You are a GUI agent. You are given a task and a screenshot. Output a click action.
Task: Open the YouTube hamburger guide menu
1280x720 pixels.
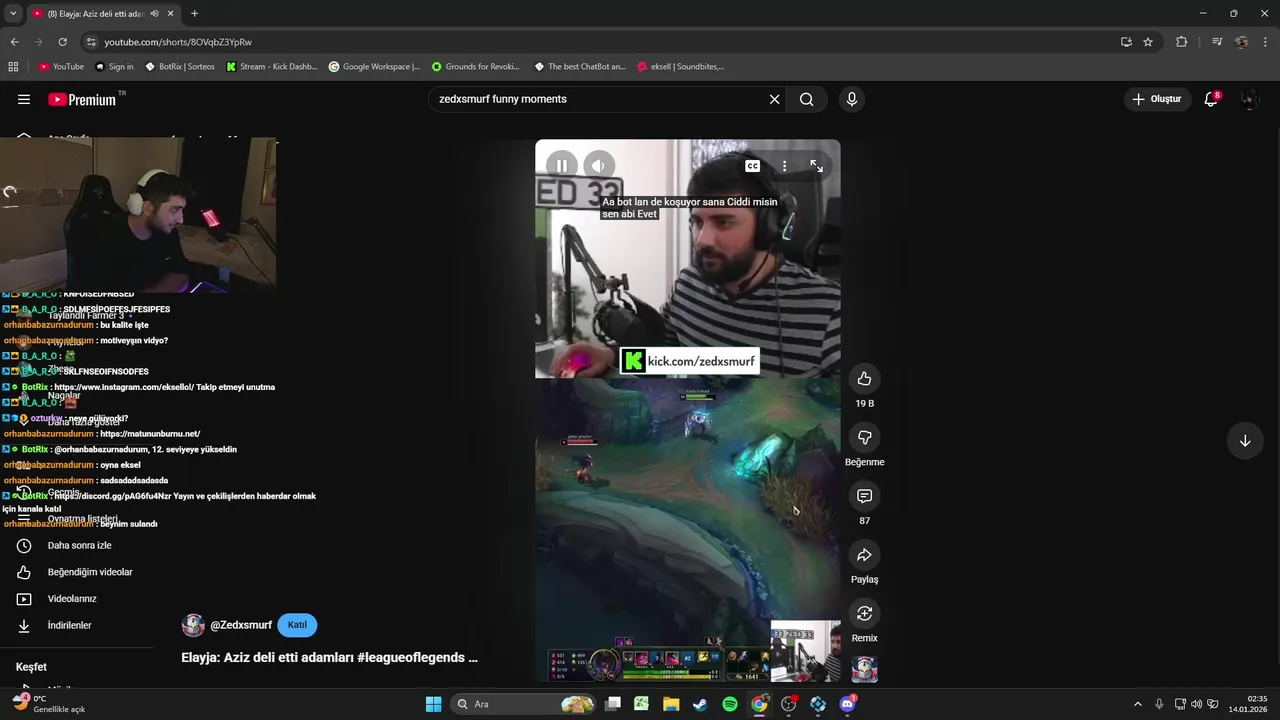tap(24, 99)
